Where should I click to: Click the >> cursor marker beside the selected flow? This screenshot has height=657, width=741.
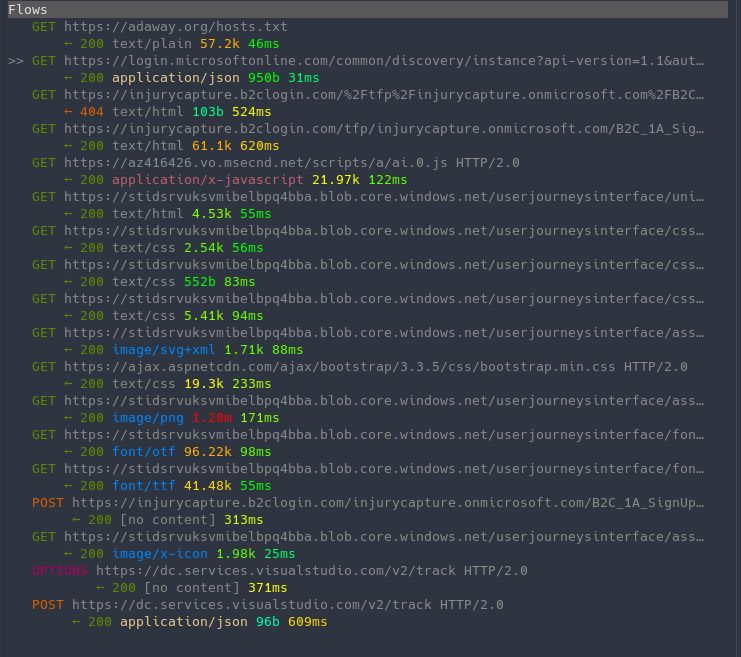[15, 60]
